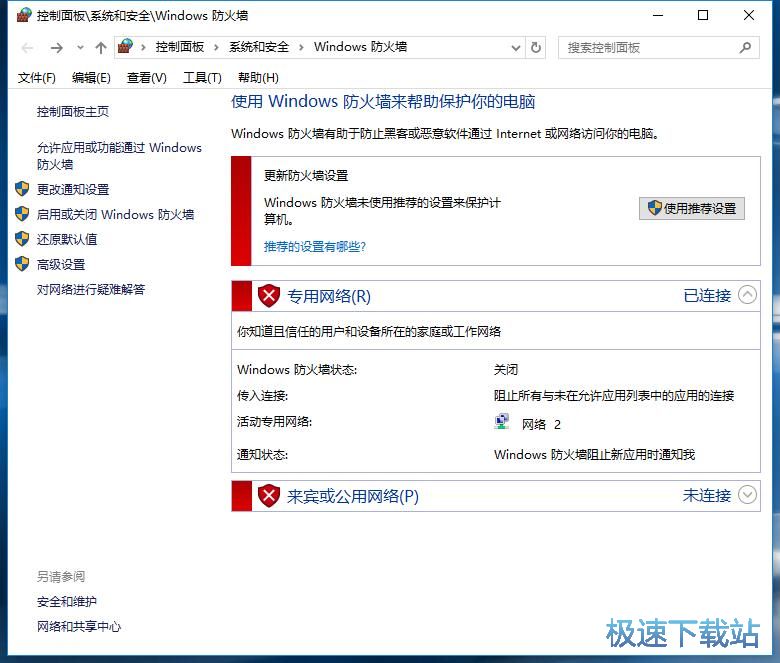Screen dimensions: 780x663
Task: Click 网络 2 network name text
Action: tap(541, 424)
